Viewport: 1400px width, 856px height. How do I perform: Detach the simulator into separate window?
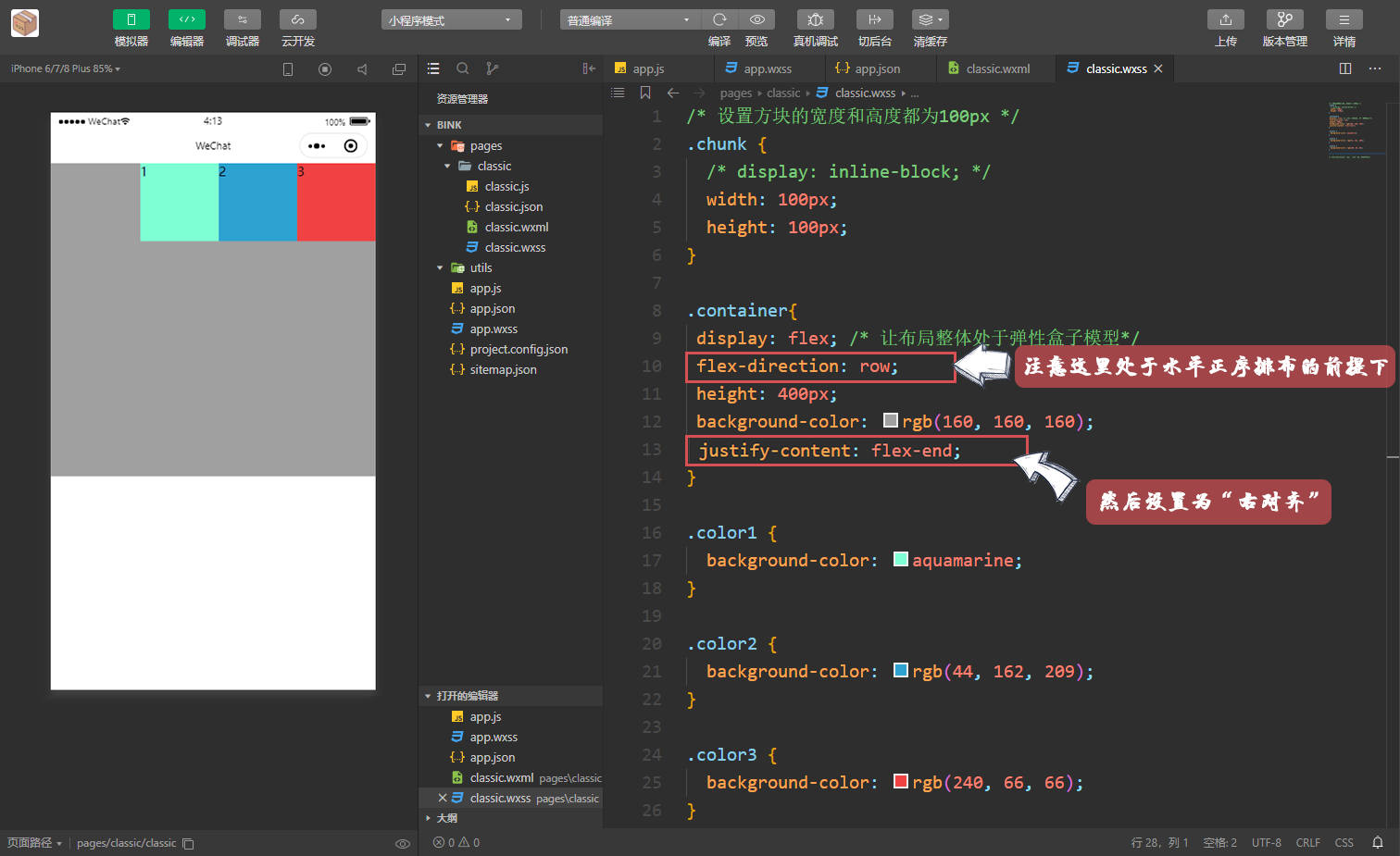pyautogui.click(x=399, y=69)
